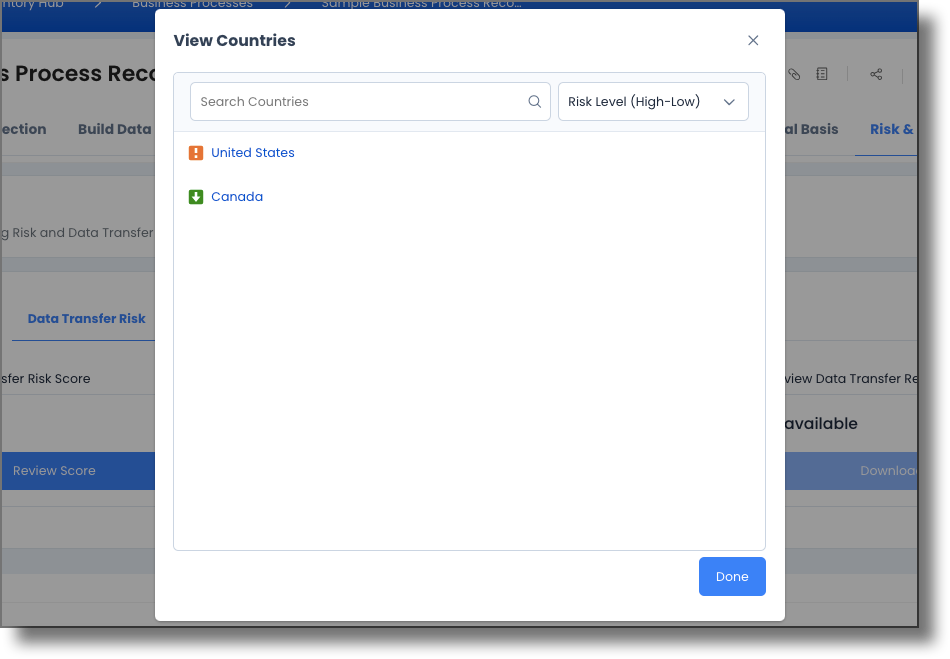Click the orange high-risk indicator beside United States
This screenshot has height=659, width=950.
point(196,153)
